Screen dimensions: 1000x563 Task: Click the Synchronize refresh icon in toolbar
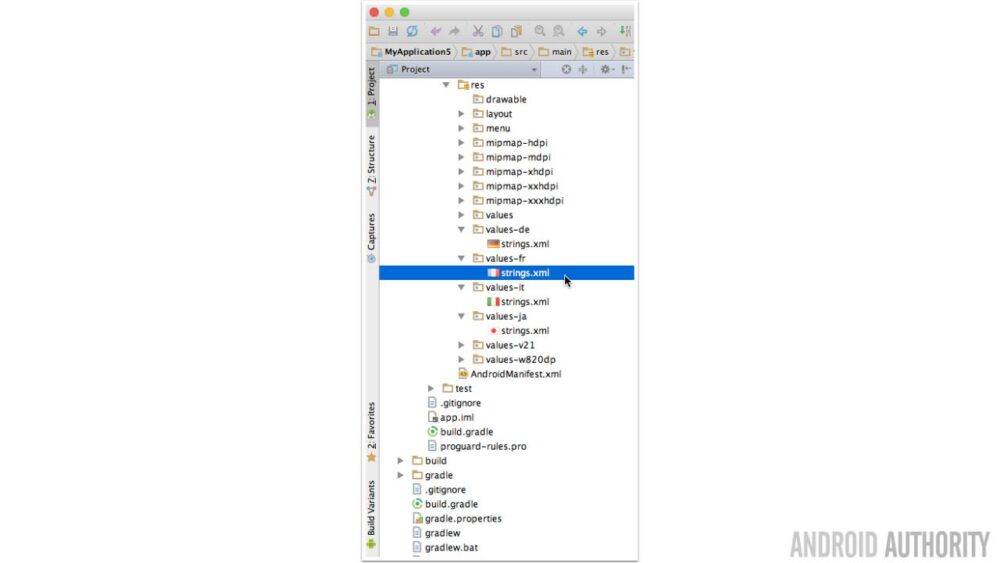click(x=412, y=31)
